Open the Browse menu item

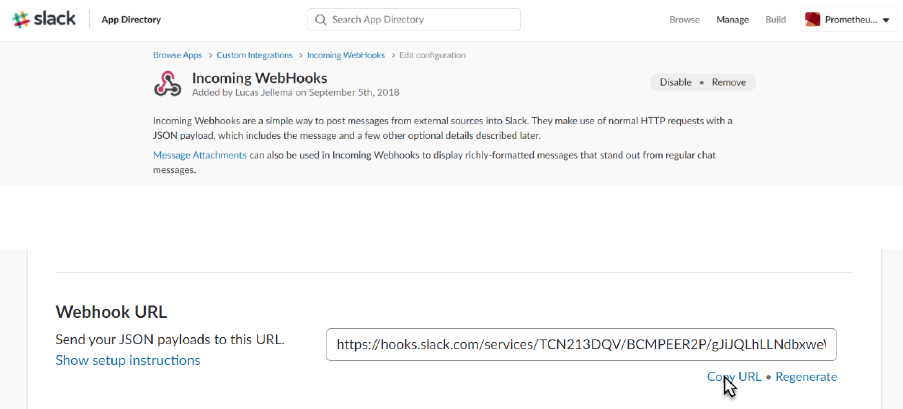(684, 20)
